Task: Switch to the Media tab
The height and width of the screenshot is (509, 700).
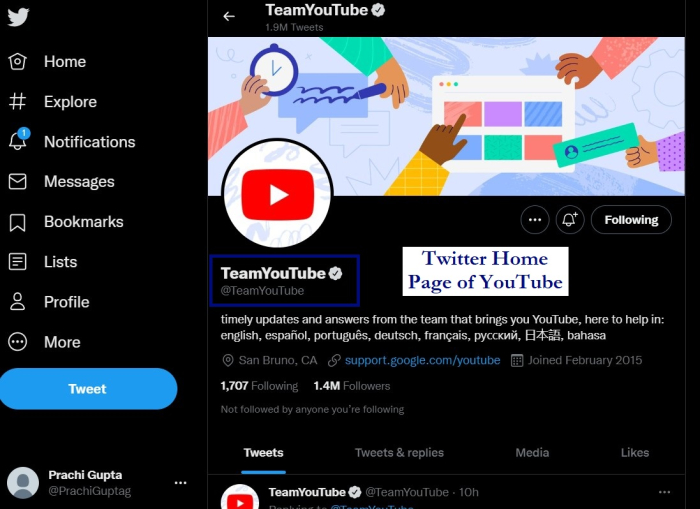Action: 532,453
